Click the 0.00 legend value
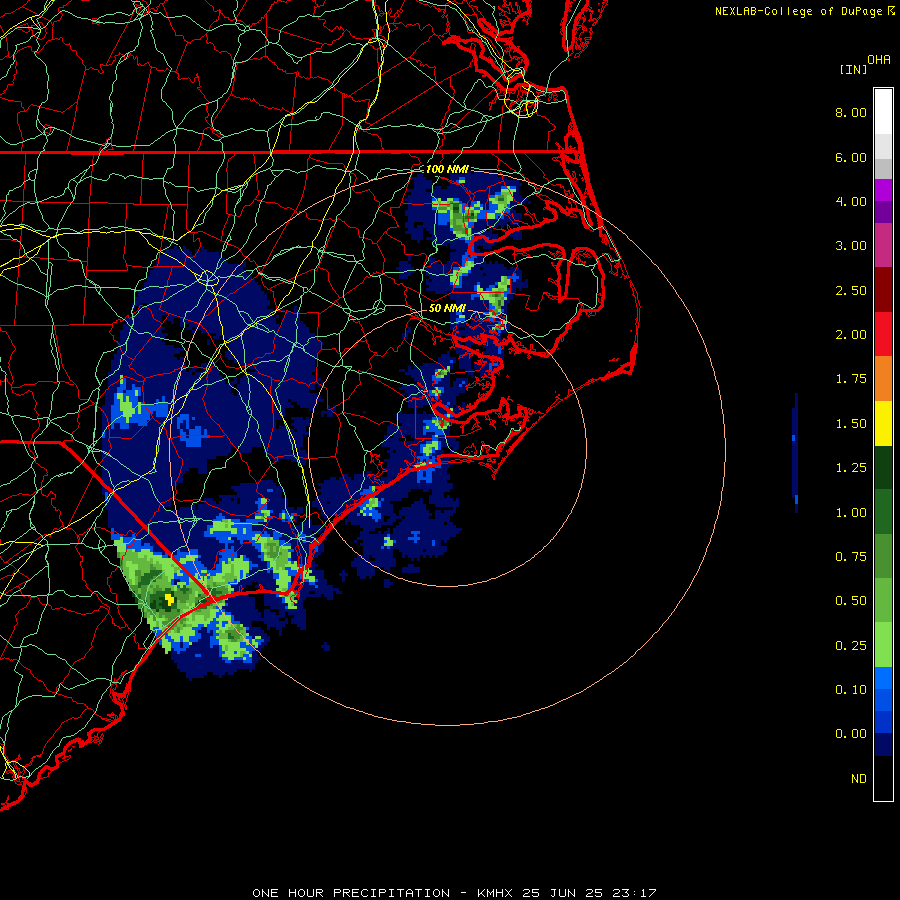 pyautogui.click(x=851, y=734)
